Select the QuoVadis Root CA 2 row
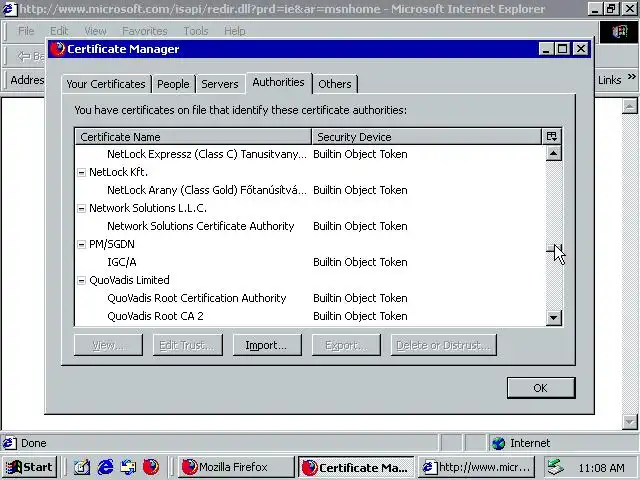 tap(310, 316)
